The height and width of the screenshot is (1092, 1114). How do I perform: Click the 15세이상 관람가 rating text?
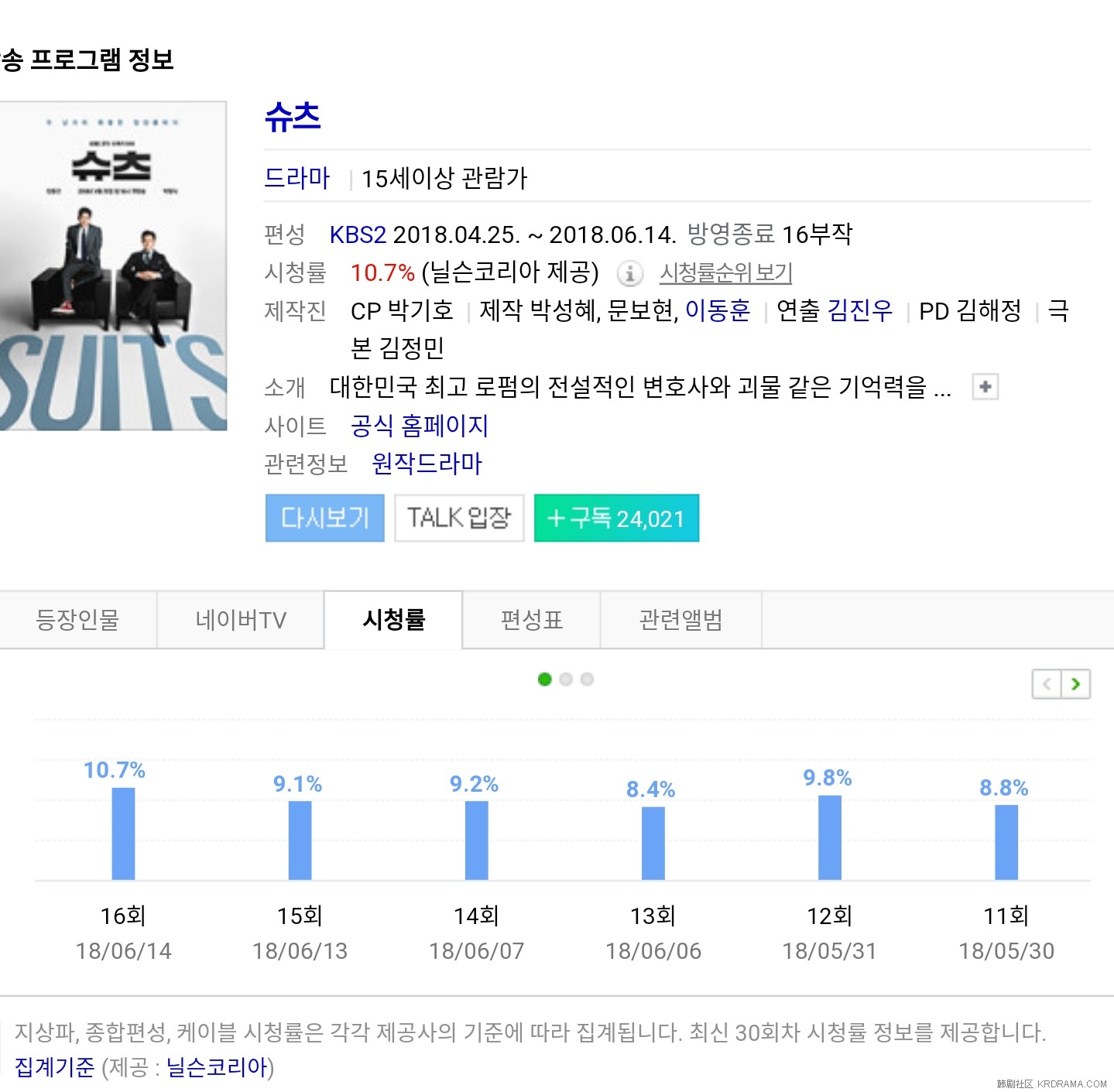coord(444,179)
